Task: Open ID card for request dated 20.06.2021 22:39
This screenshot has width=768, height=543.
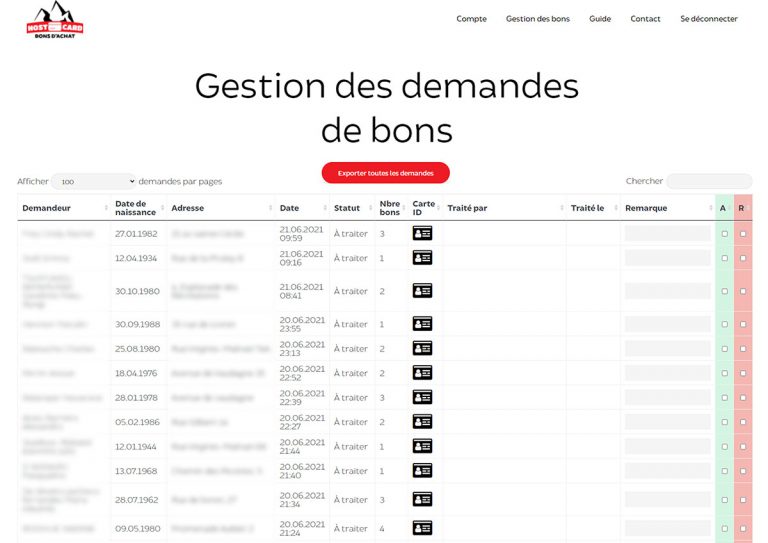Action: tap(422, 398)
